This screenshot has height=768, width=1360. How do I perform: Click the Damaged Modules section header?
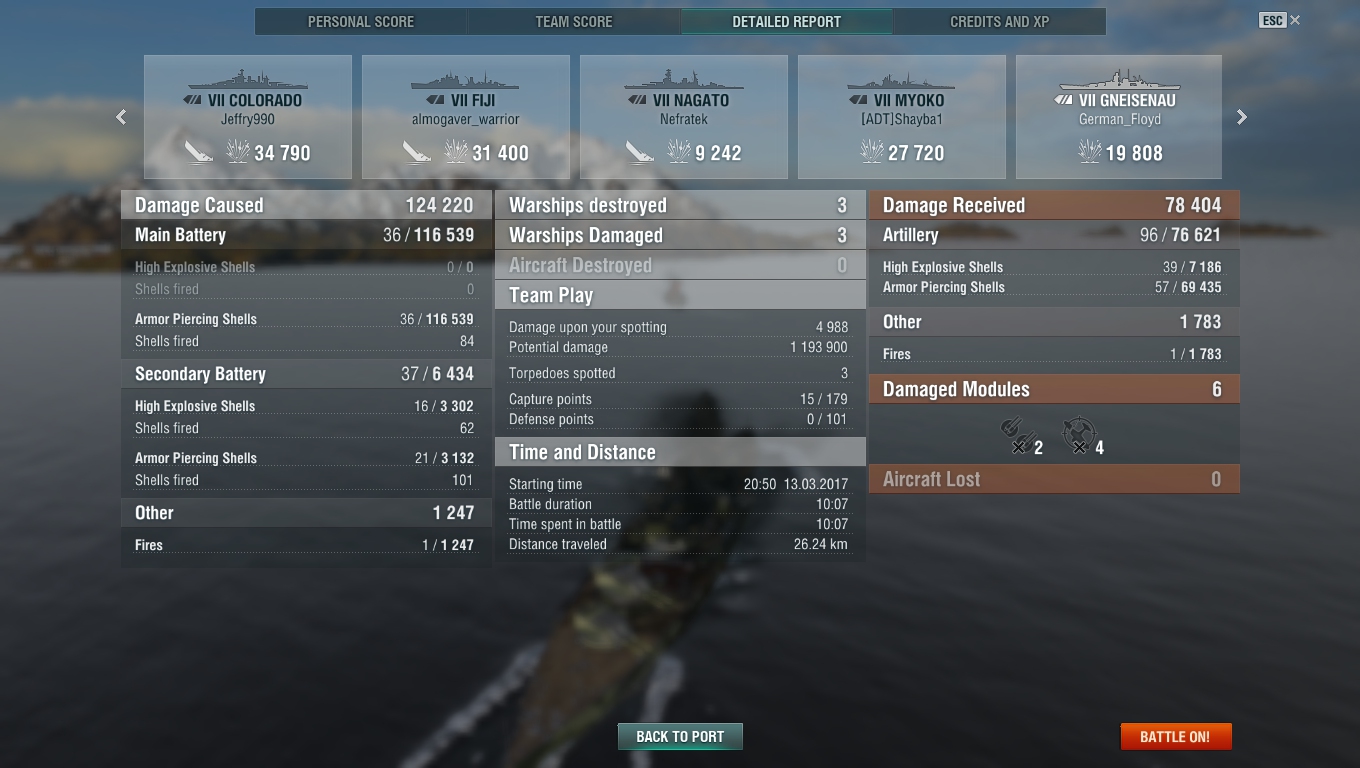click(1054, 389)
